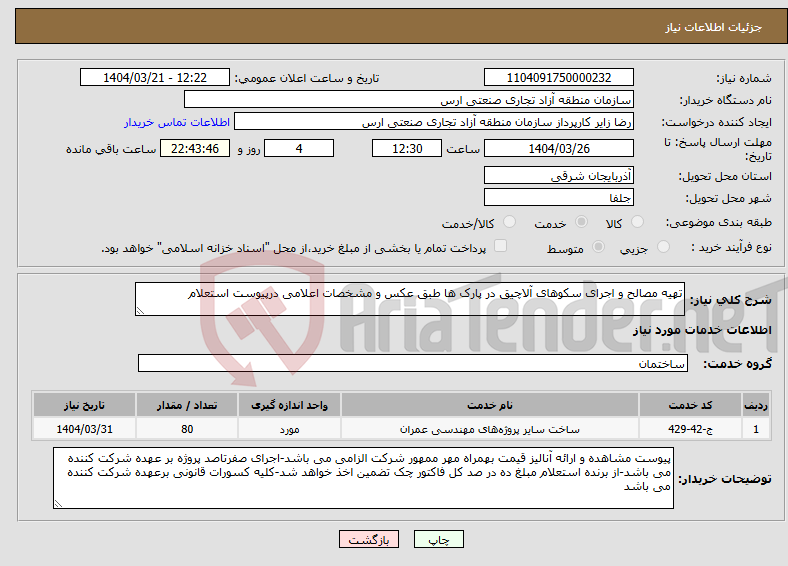Click the اطلاعات خدمات مورد نیاز heading

(x=702, y=330)
